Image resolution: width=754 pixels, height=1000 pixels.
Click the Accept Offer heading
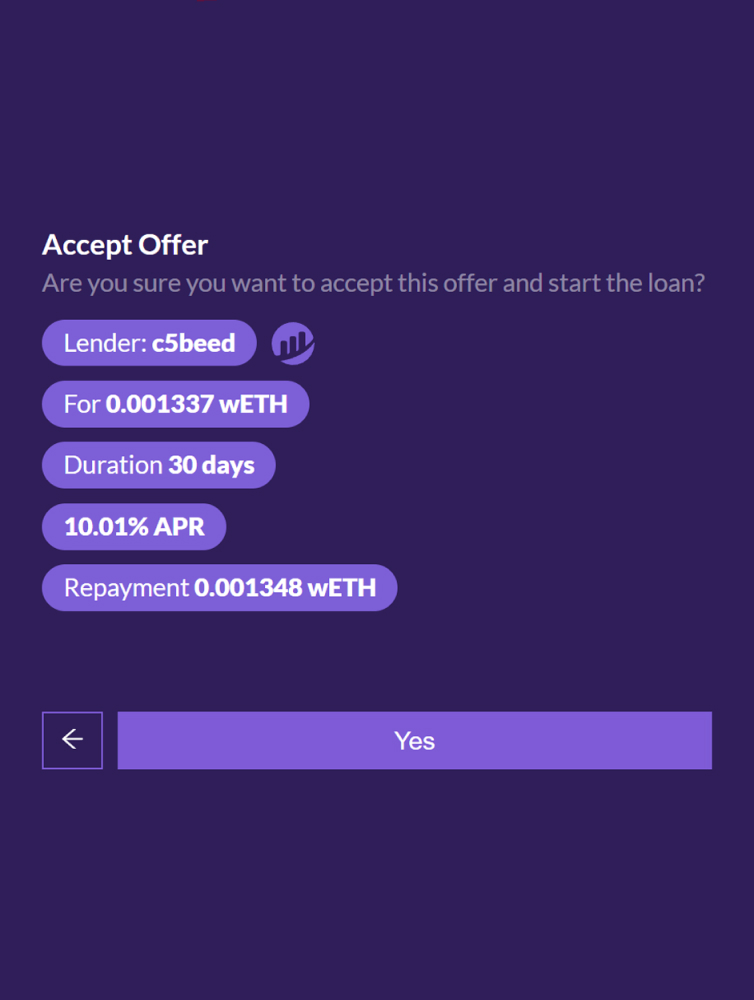point(125,245)
